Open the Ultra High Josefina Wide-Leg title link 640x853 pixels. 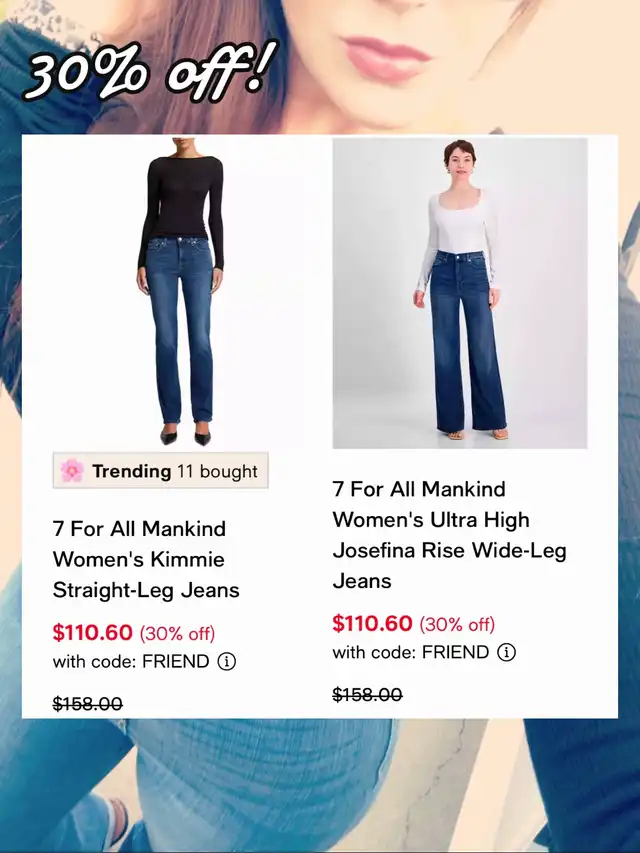[x=450, y=535]
